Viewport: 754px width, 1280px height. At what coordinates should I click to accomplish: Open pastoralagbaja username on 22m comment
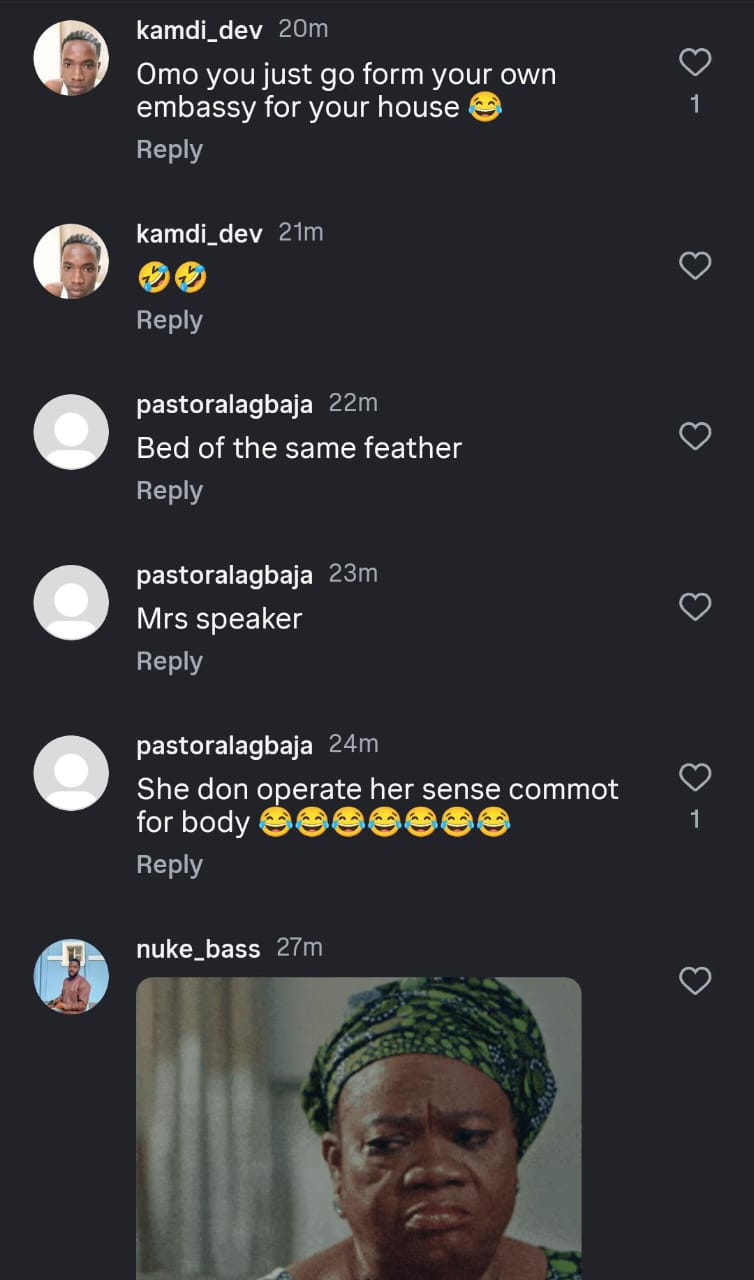pos(224,404)
